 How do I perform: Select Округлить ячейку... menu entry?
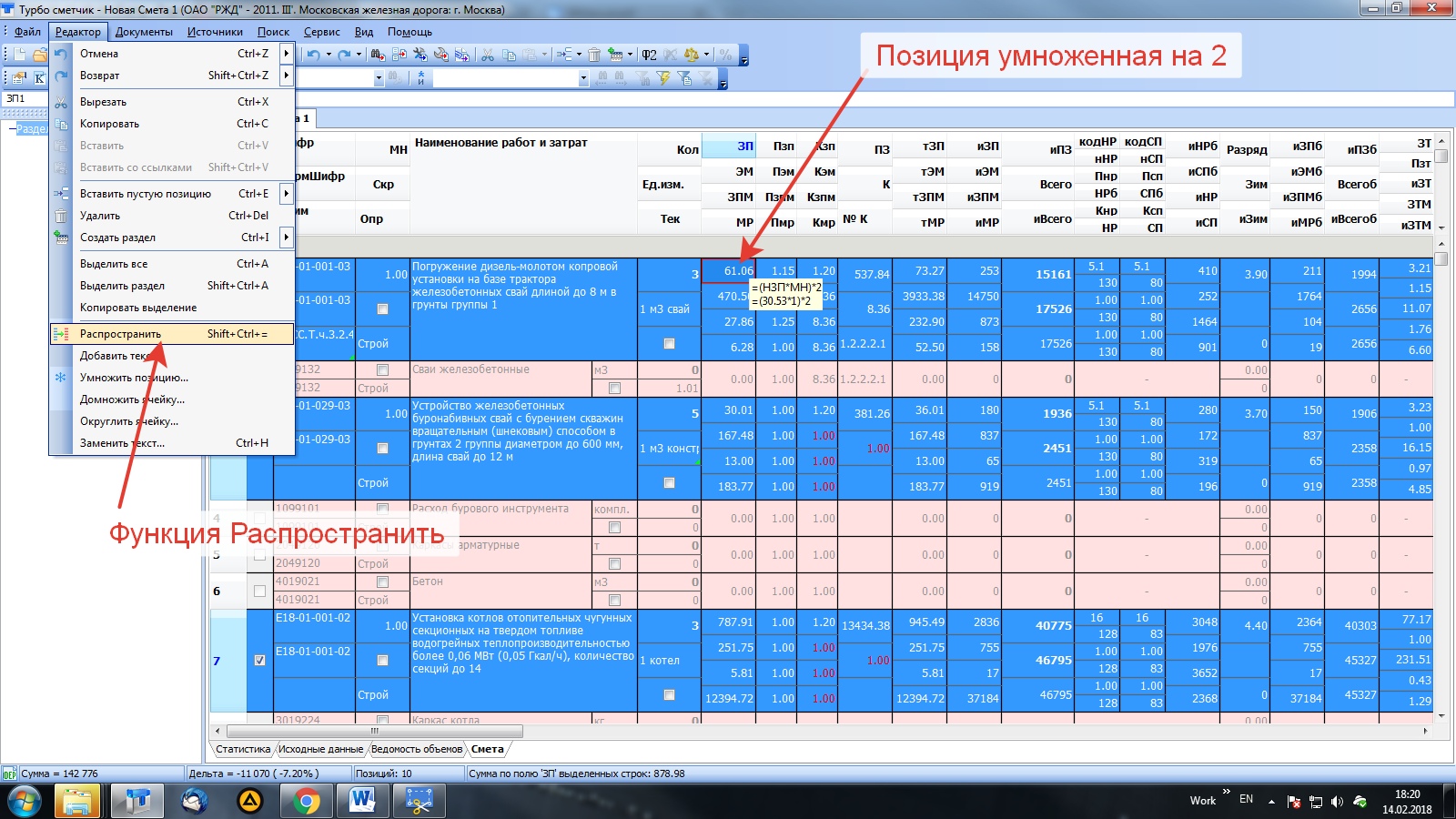point(172,421)
